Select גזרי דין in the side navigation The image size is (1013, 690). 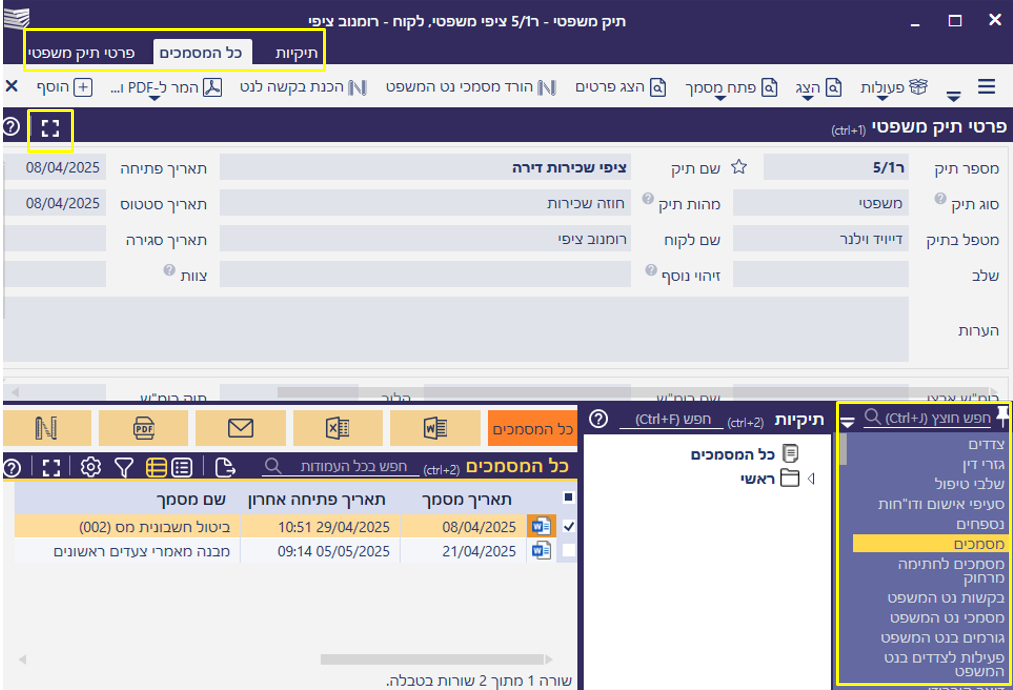click(x=983, y=464)
